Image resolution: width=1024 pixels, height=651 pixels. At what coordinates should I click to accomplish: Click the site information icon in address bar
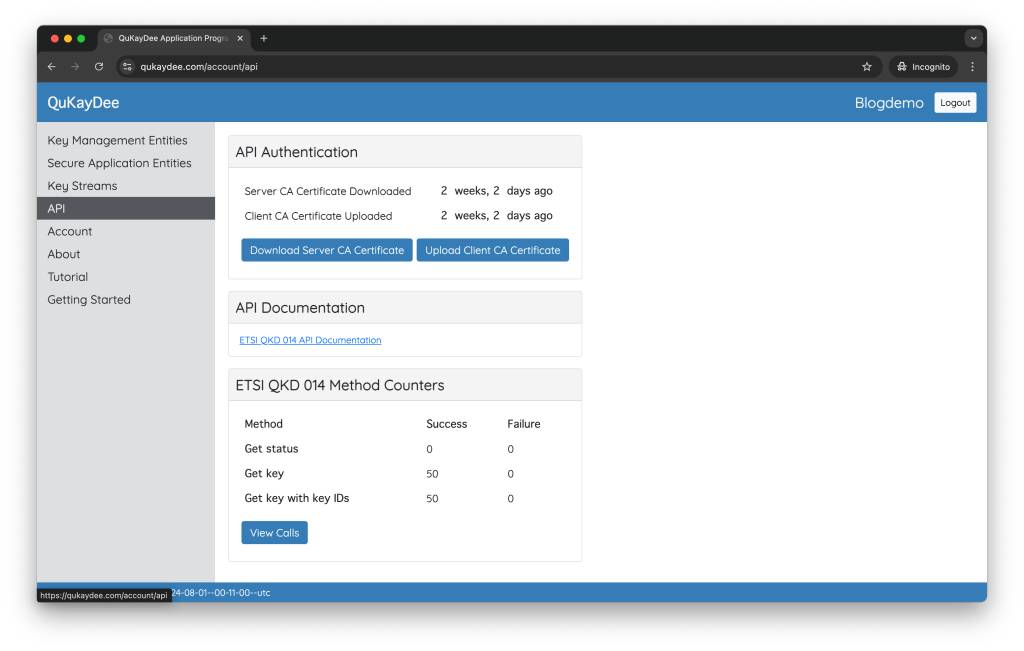(x=128, y=67)
